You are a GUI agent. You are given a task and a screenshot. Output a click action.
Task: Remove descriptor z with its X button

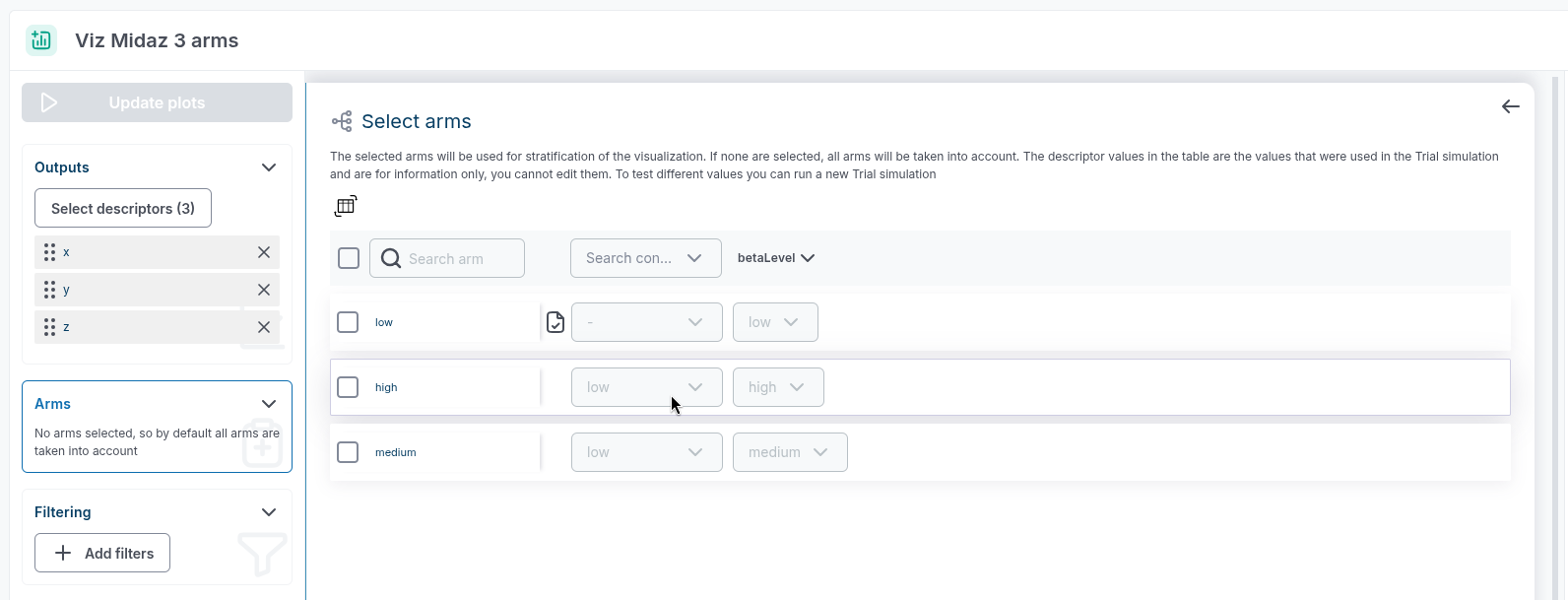pyautogui.click(x=264, y=326)
